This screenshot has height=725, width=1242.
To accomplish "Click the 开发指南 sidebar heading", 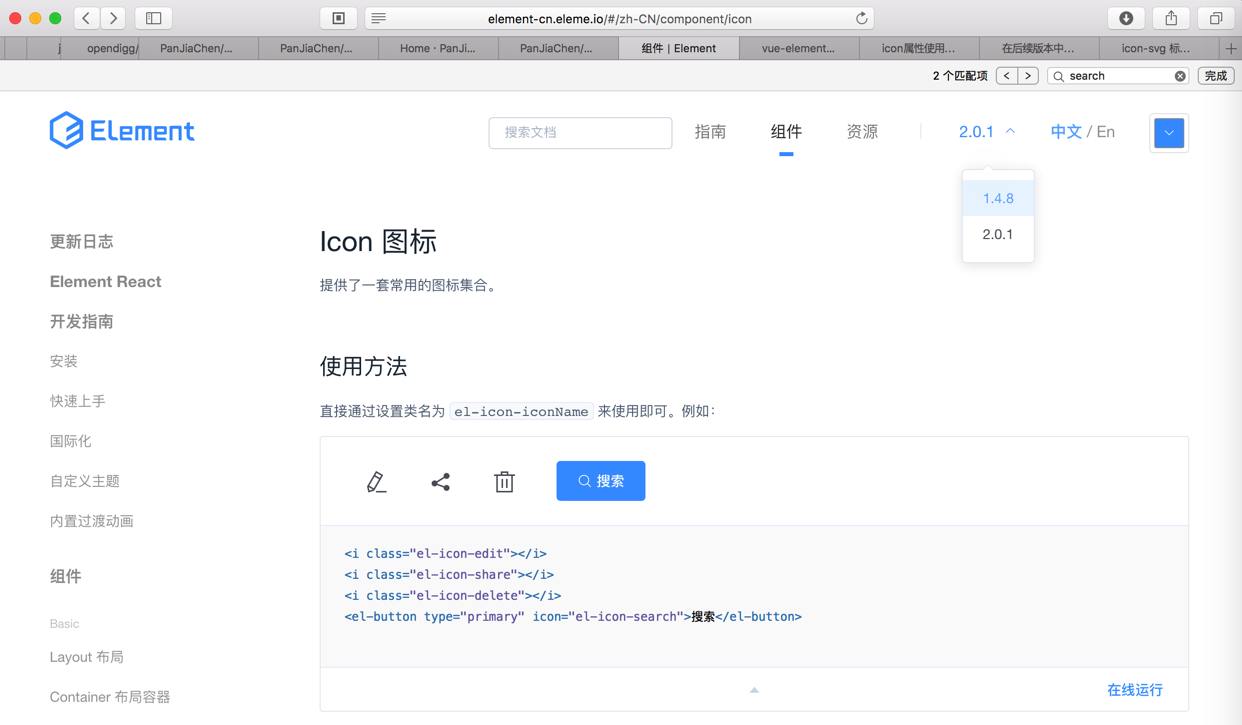I will [82, 321].
